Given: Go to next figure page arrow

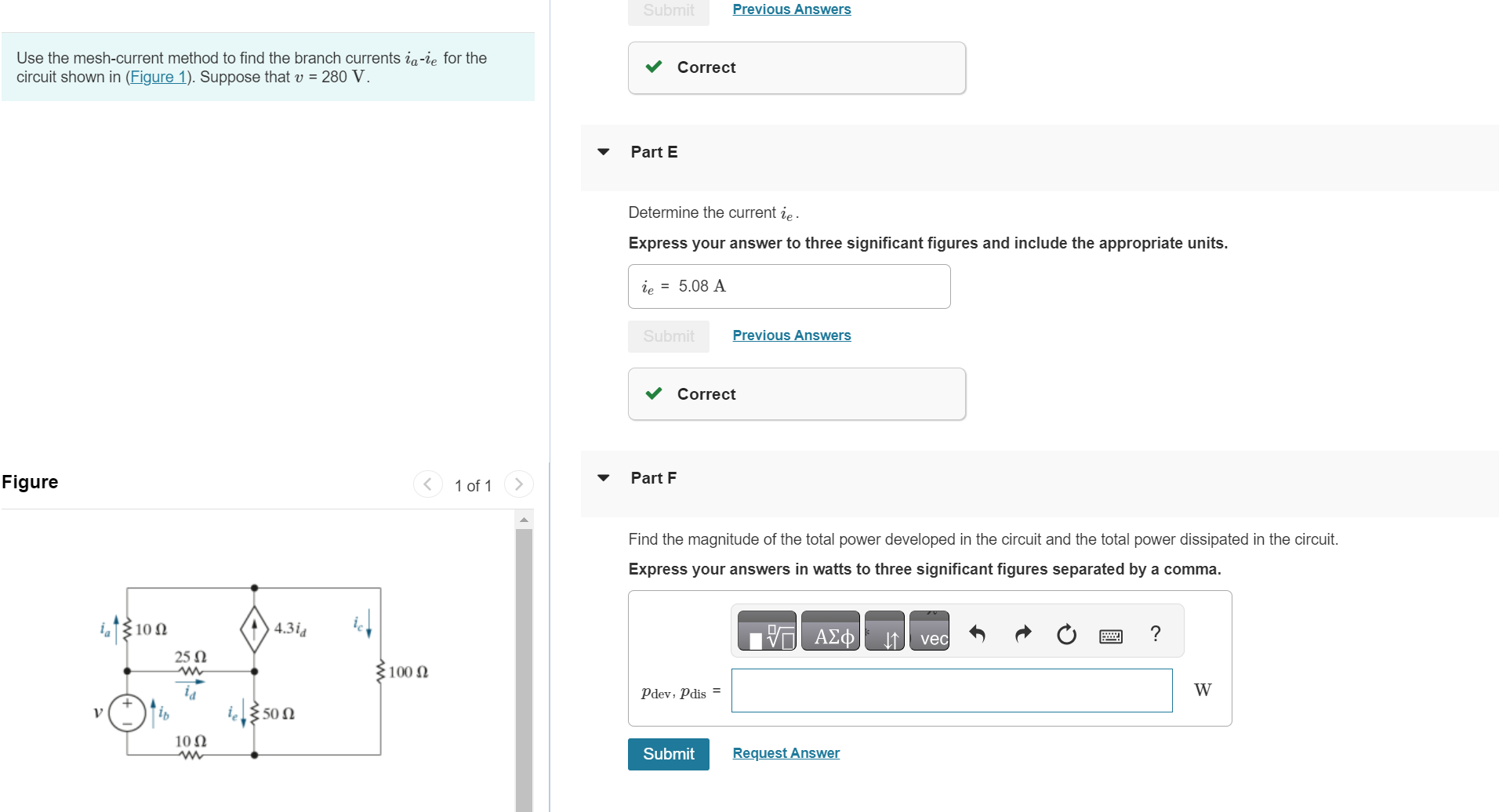Looking at the screenshot, I should tap(518, 484).
